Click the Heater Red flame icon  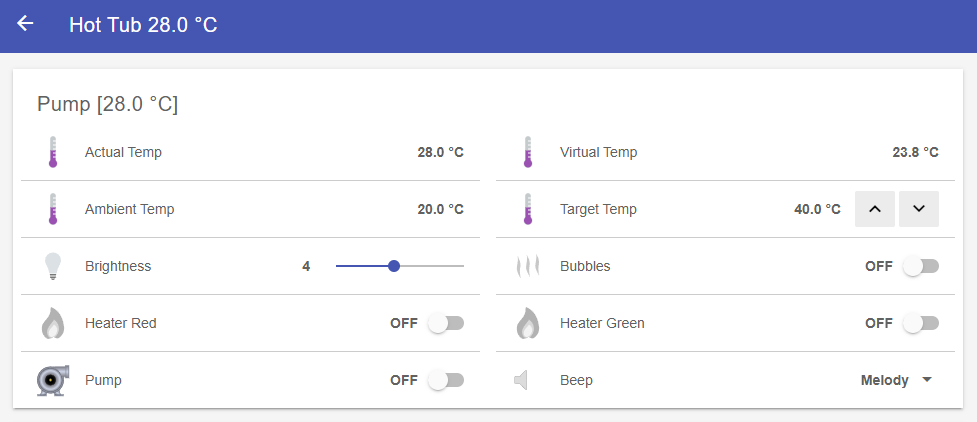tap(52, 324)
